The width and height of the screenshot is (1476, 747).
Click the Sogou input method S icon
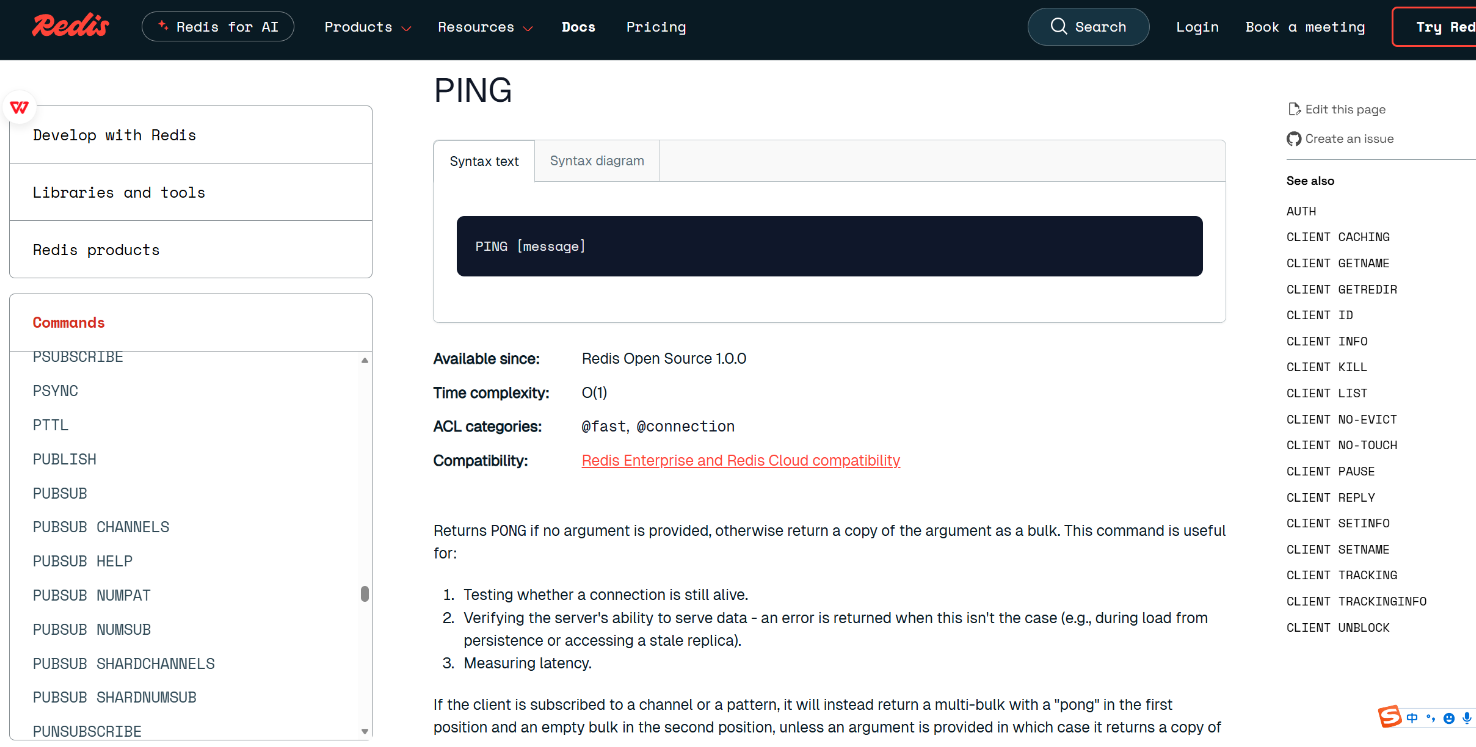click(x=1390, y=717)
